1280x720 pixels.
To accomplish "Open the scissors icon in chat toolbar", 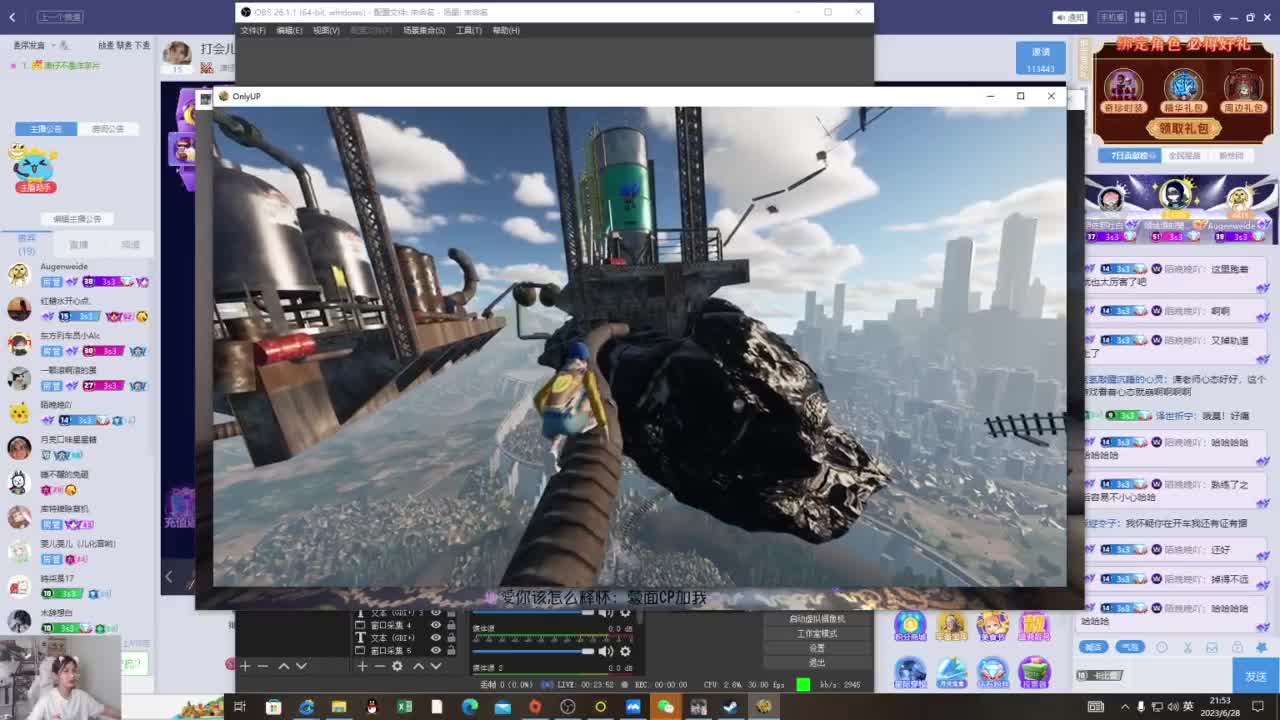I will click(1187, 648).
